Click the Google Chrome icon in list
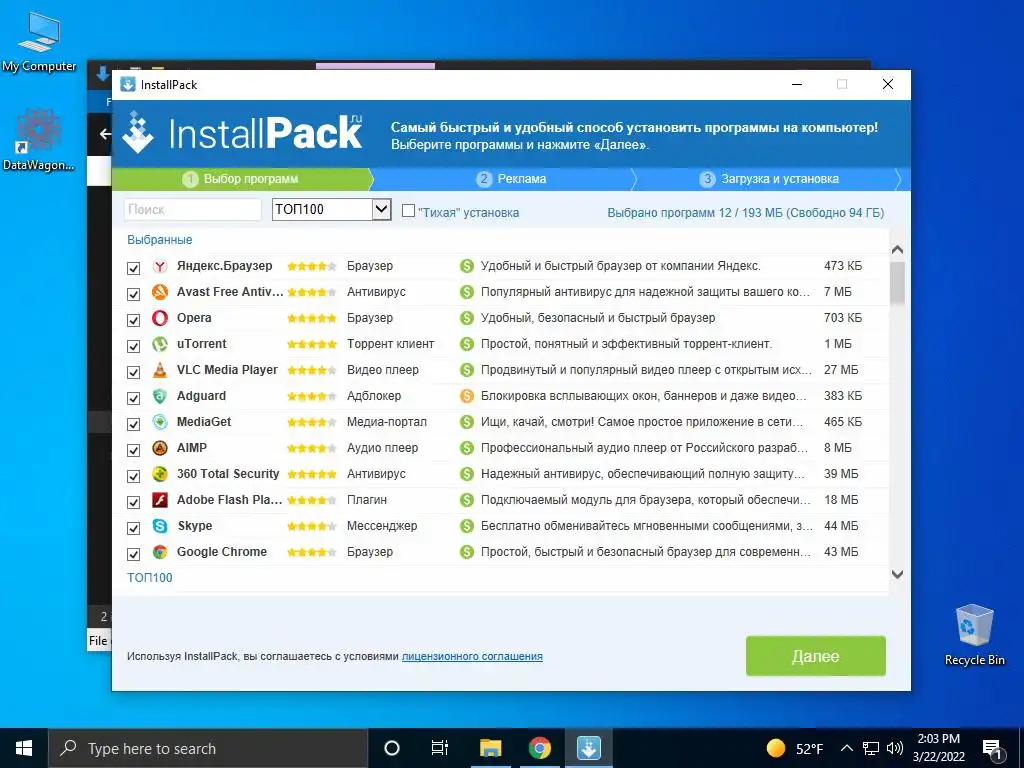The width and height of the screenshot is (1024, 768). point(160,552)
